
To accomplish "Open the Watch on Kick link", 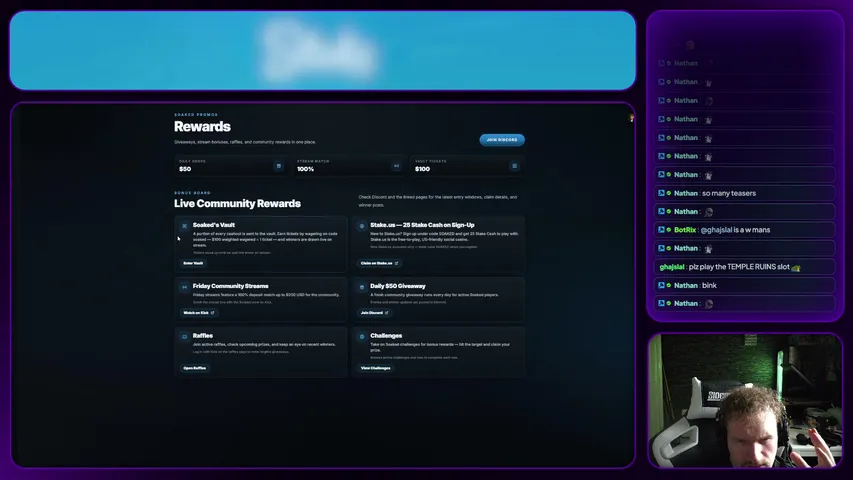I will (199, 313).
